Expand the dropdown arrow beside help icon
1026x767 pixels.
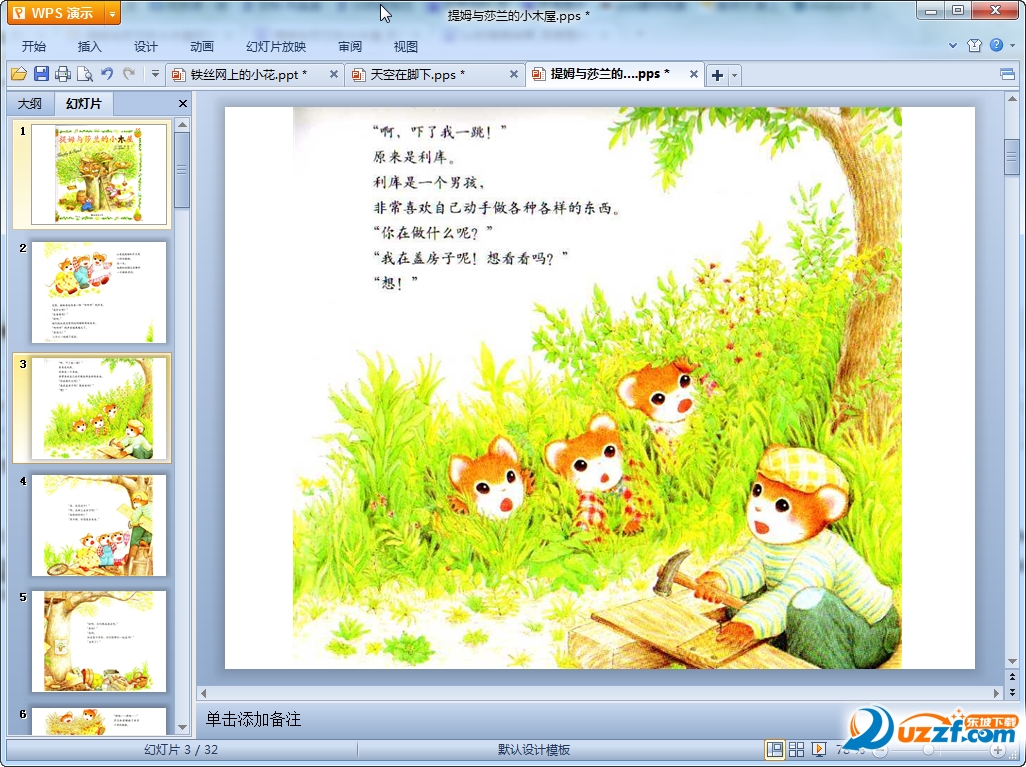click(x=1013, y=45)
